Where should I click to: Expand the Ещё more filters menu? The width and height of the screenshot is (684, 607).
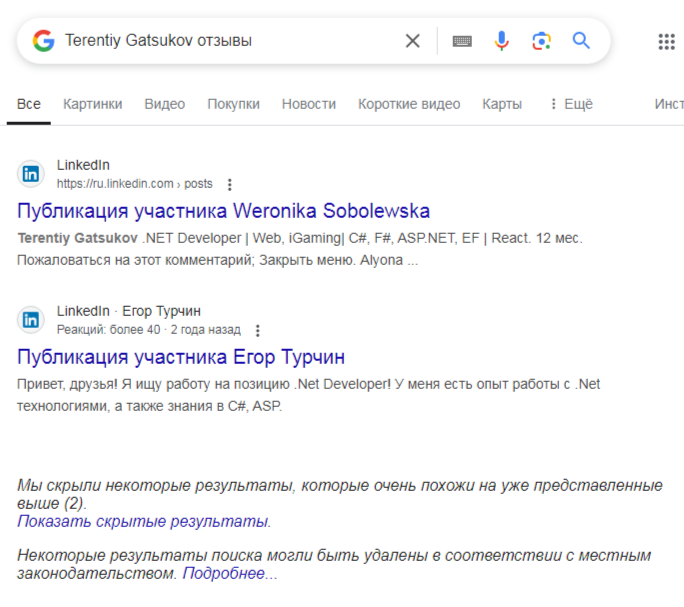coord(570,104)
